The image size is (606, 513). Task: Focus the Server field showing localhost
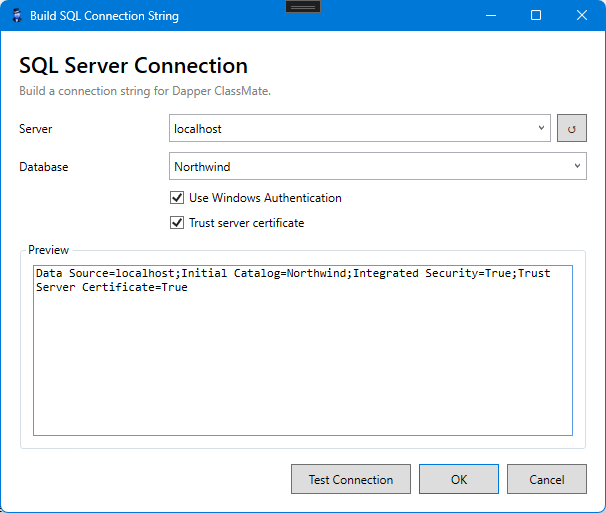[x=359, y=128]
